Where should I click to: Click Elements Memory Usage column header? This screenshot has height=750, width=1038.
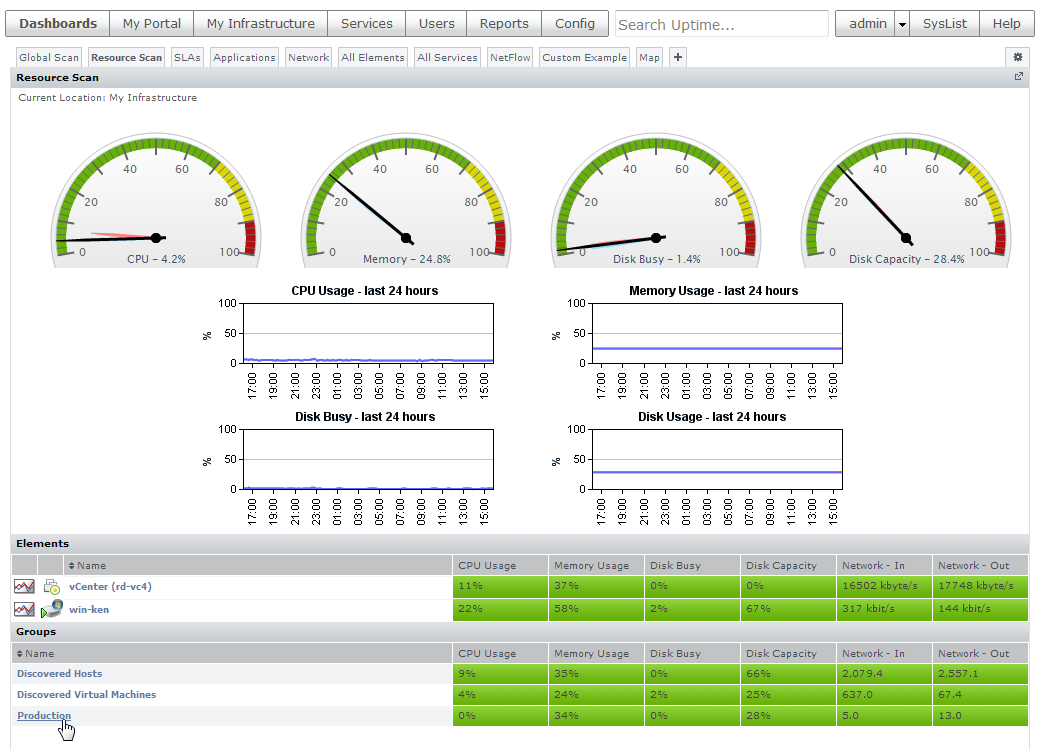[x=596, y=566]
